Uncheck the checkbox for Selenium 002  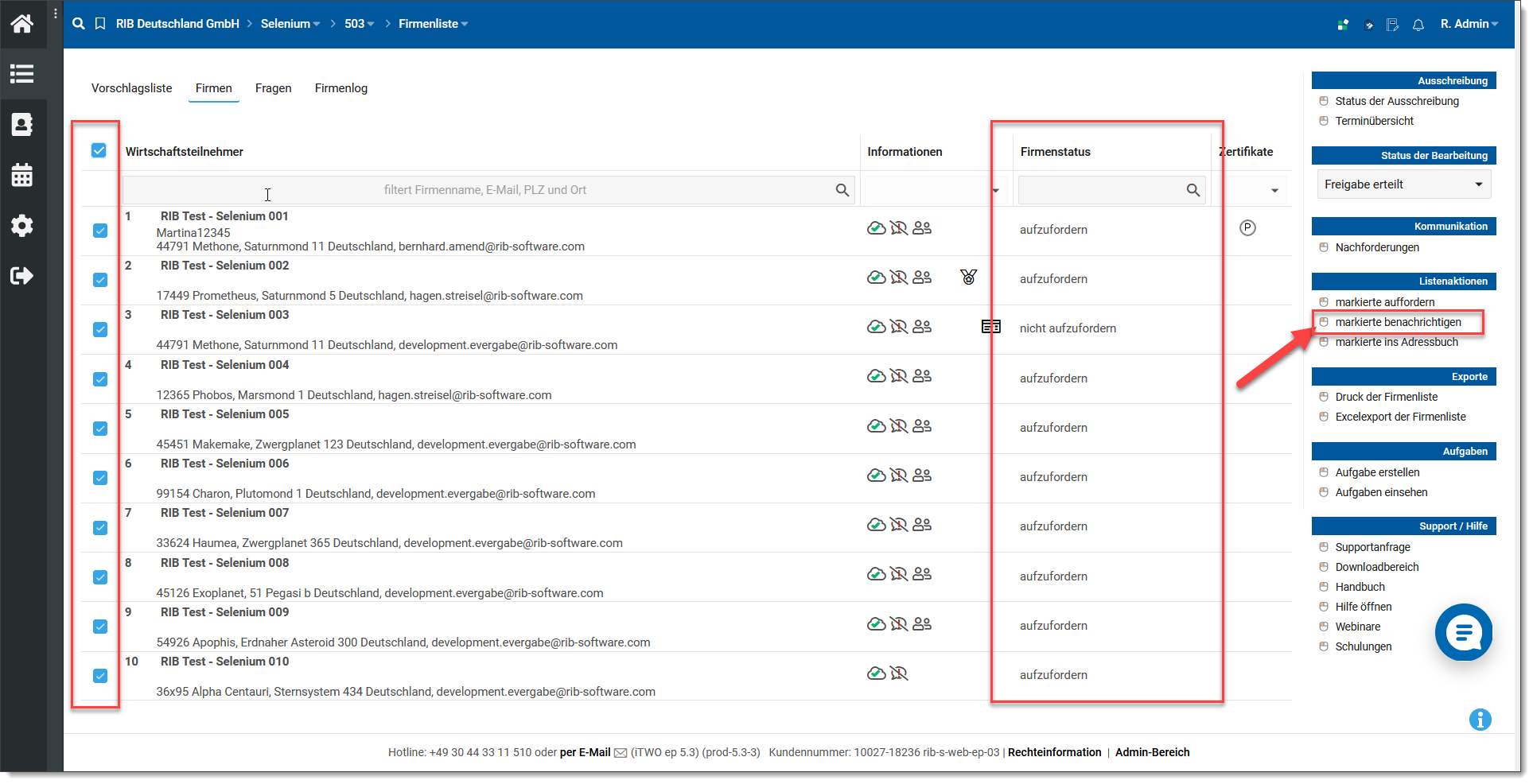point(100,280)
